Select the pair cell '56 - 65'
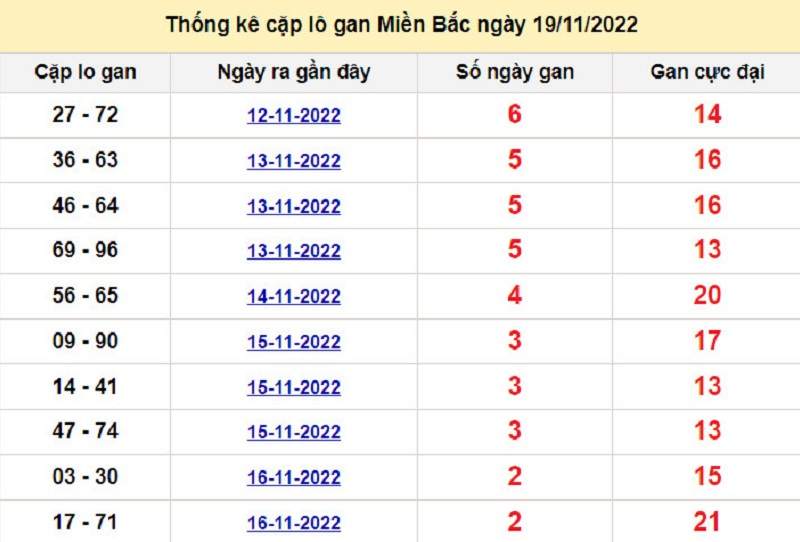The image size is (800, 542). [x=85, y=295]
